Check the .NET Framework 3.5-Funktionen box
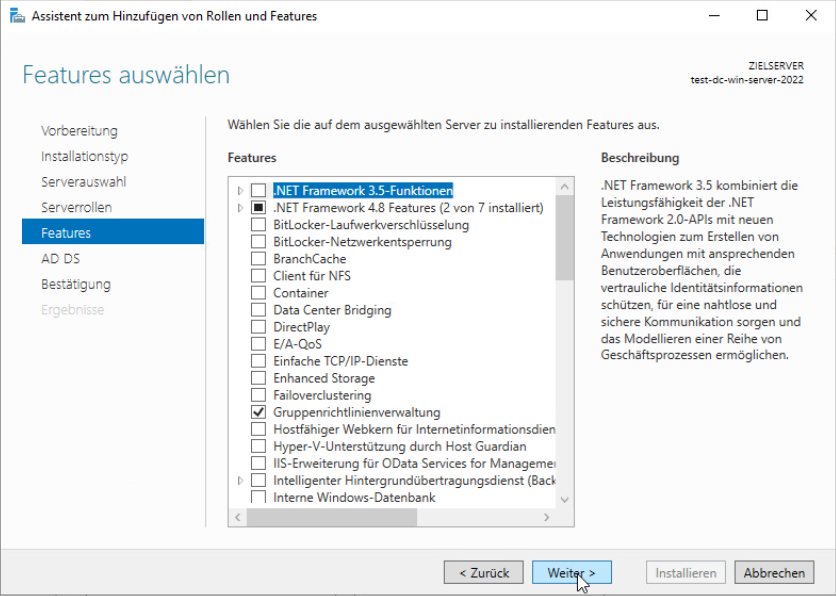Screen dimensions: 836x596 point(259,190)
